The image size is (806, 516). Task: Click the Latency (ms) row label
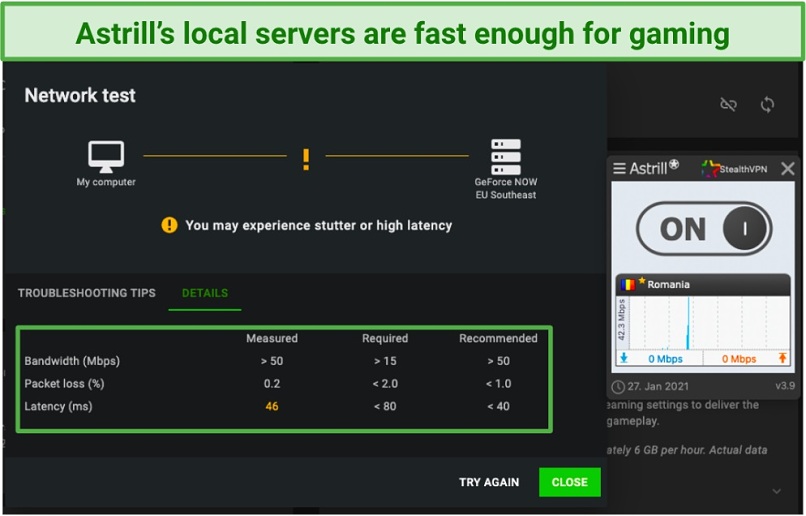58,407
